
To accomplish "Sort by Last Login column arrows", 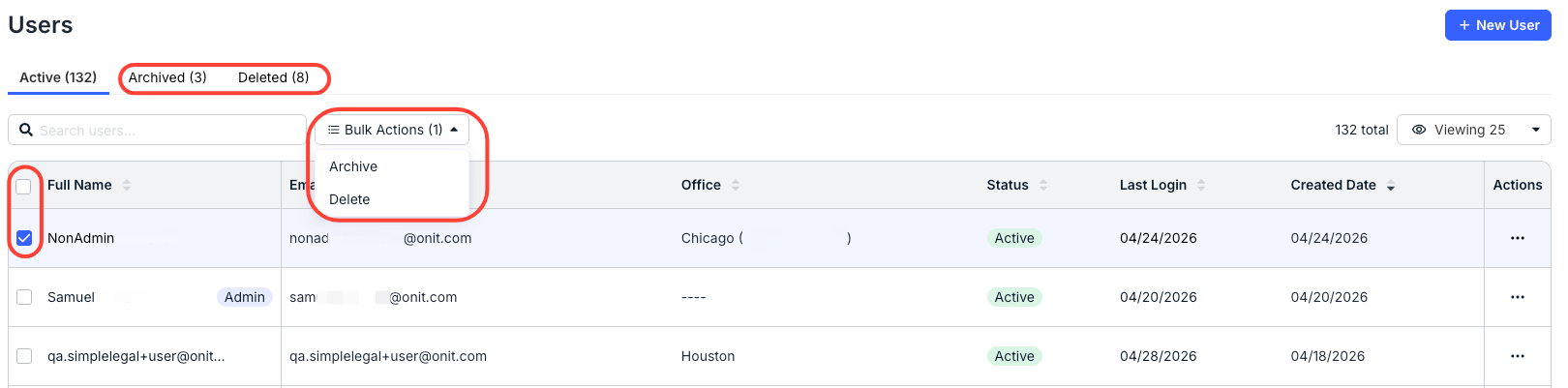I will 1201,185.
